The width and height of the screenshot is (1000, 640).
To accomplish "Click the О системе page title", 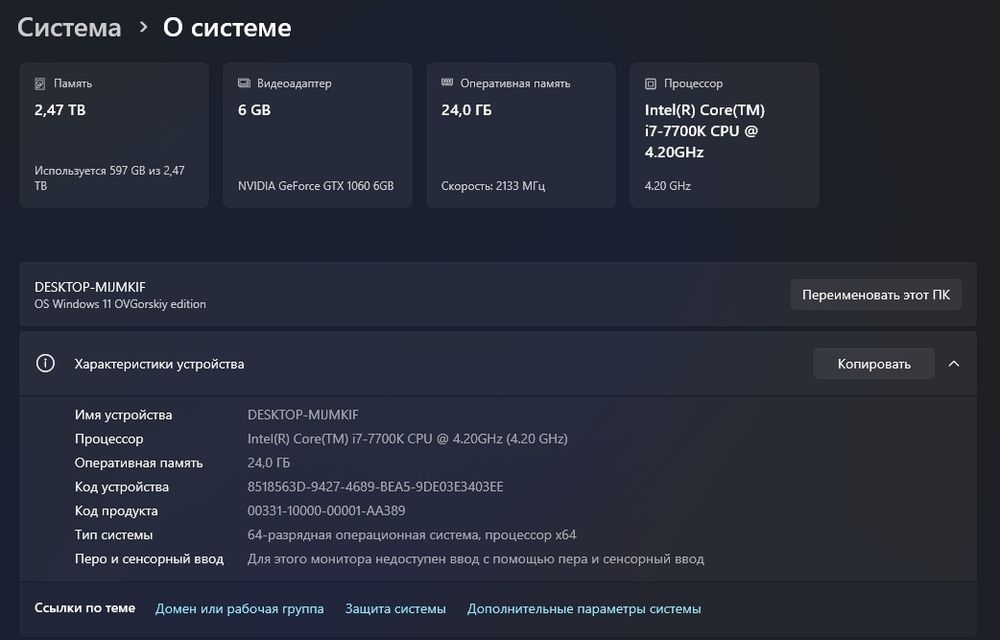I will click(x=227, y=27).
